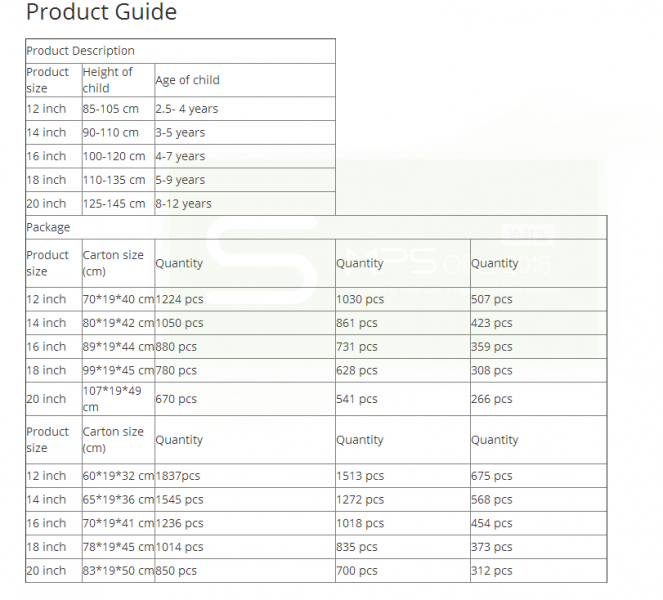Select the 85-105 cm height cell
The width and height of the screenshot is (663, 600).
pyautogui.click(x=111, y=109)
